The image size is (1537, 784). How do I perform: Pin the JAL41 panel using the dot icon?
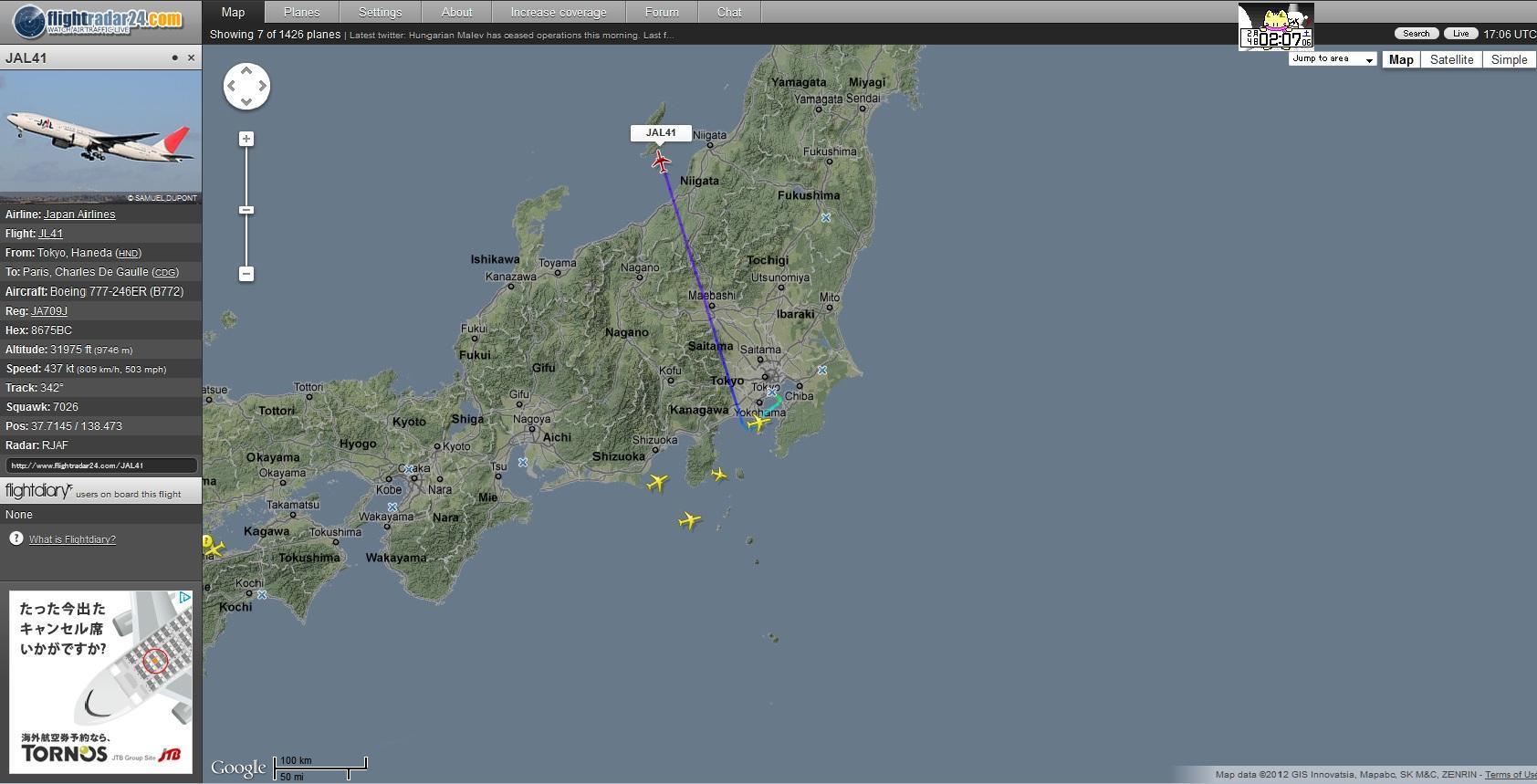click(x=175, y=57)
